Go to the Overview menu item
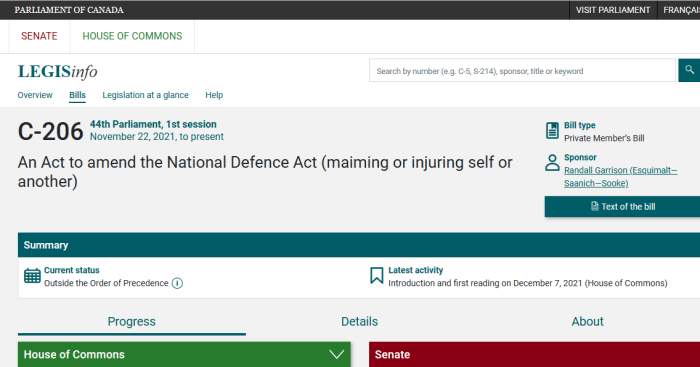 (35, 95)
